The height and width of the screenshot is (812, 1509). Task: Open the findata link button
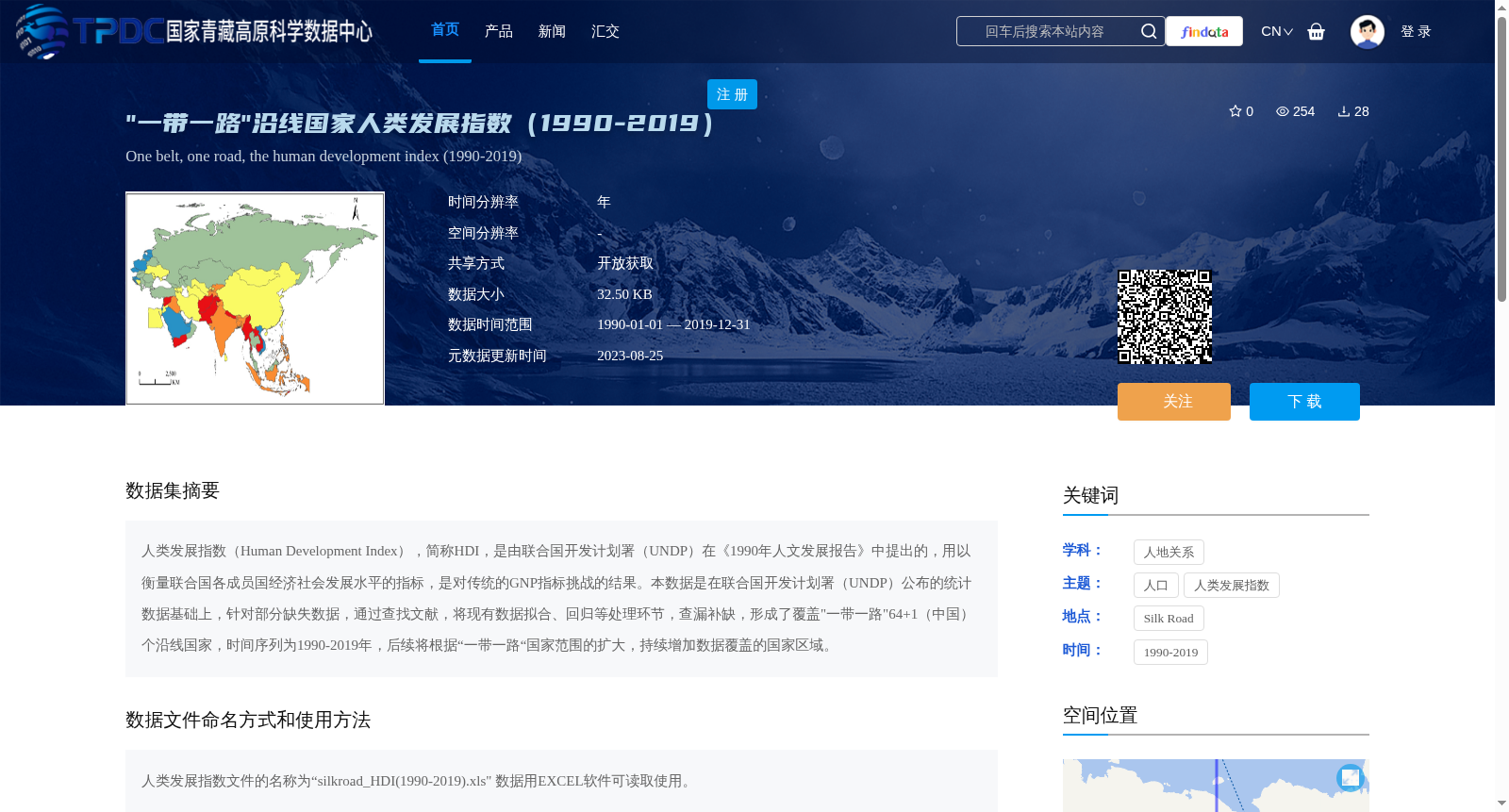[x=1204, y=31]
